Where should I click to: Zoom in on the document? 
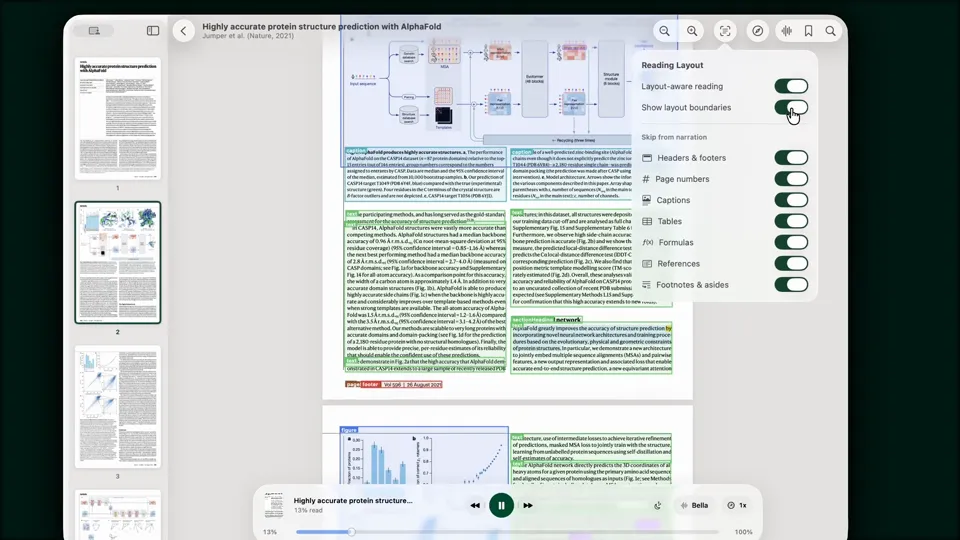point(692,31)
